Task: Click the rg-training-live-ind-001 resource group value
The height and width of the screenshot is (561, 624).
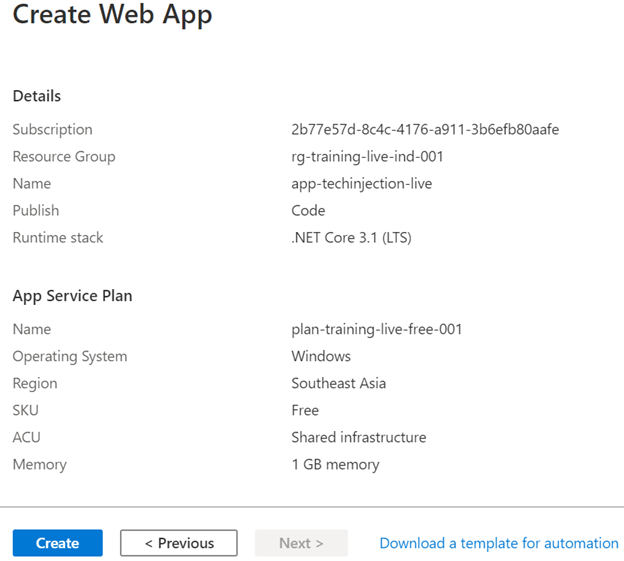Action: tap(367, 157)
